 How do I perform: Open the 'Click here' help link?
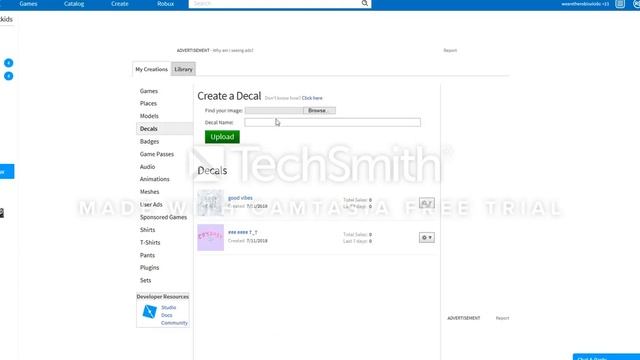click(x=312, y=98)
